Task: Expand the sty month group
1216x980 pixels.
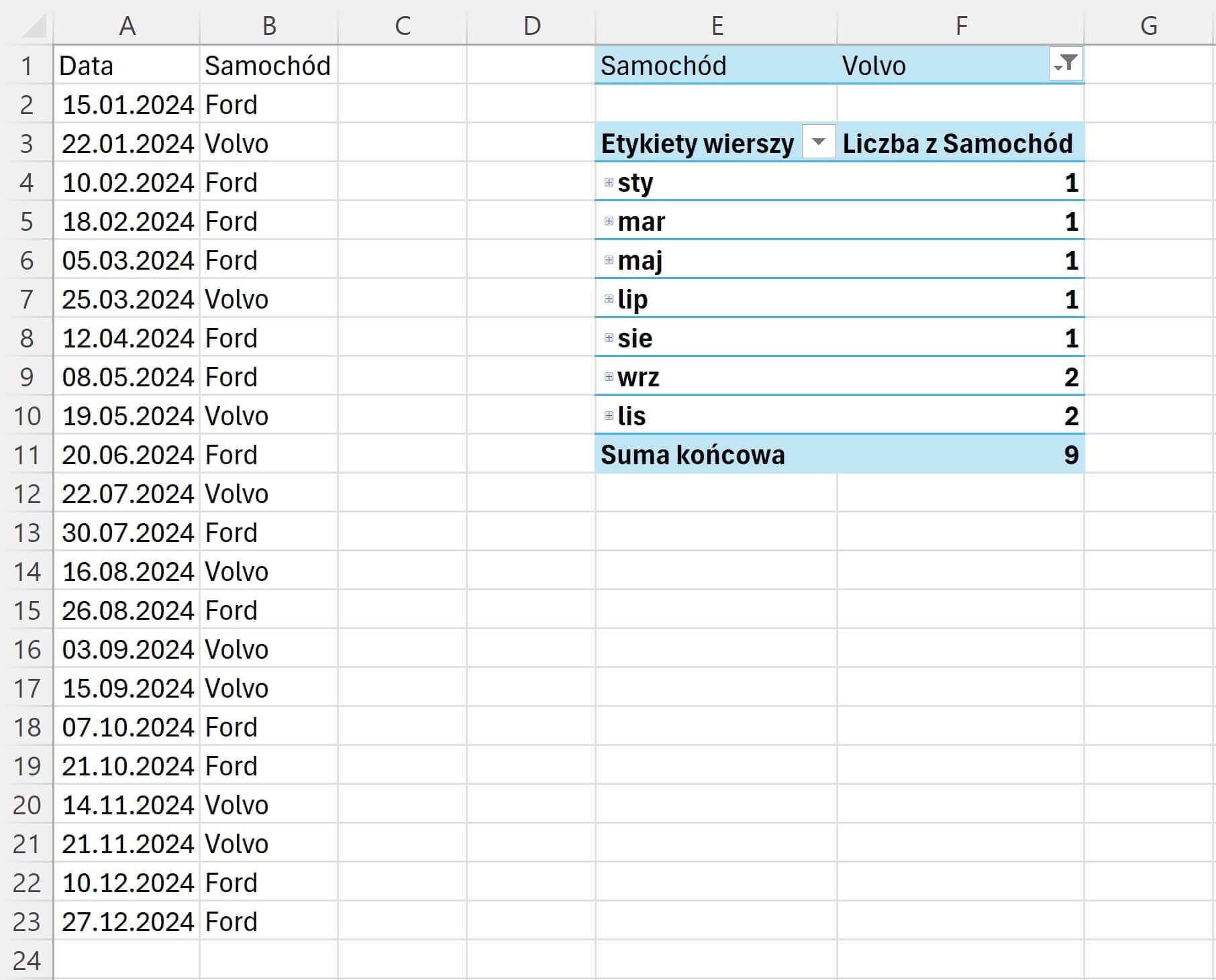Action: pos(609,182)
